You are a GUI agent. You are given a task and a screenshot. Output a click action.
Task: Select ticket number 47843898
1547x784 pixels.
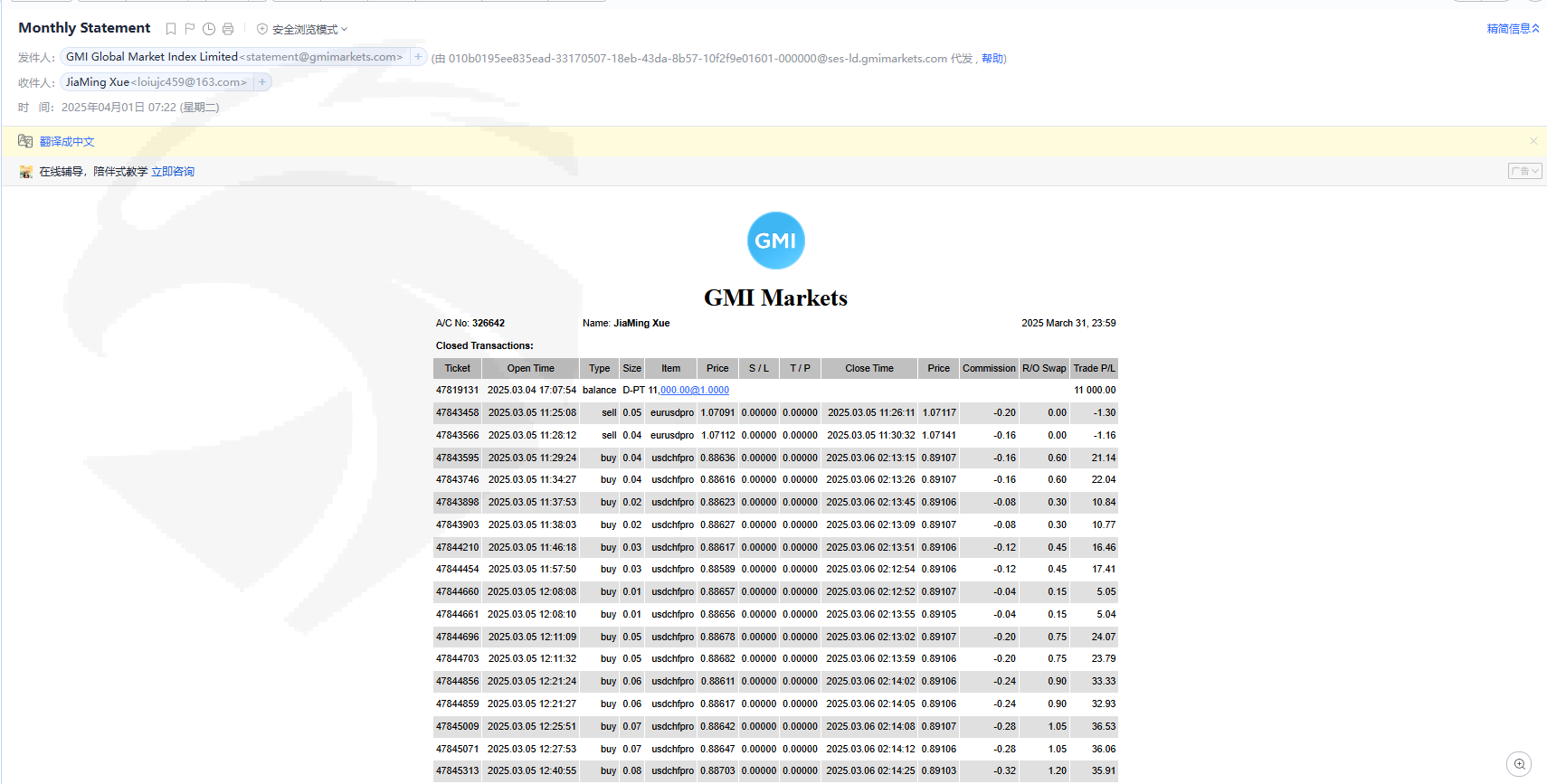[x=458, y=503]
